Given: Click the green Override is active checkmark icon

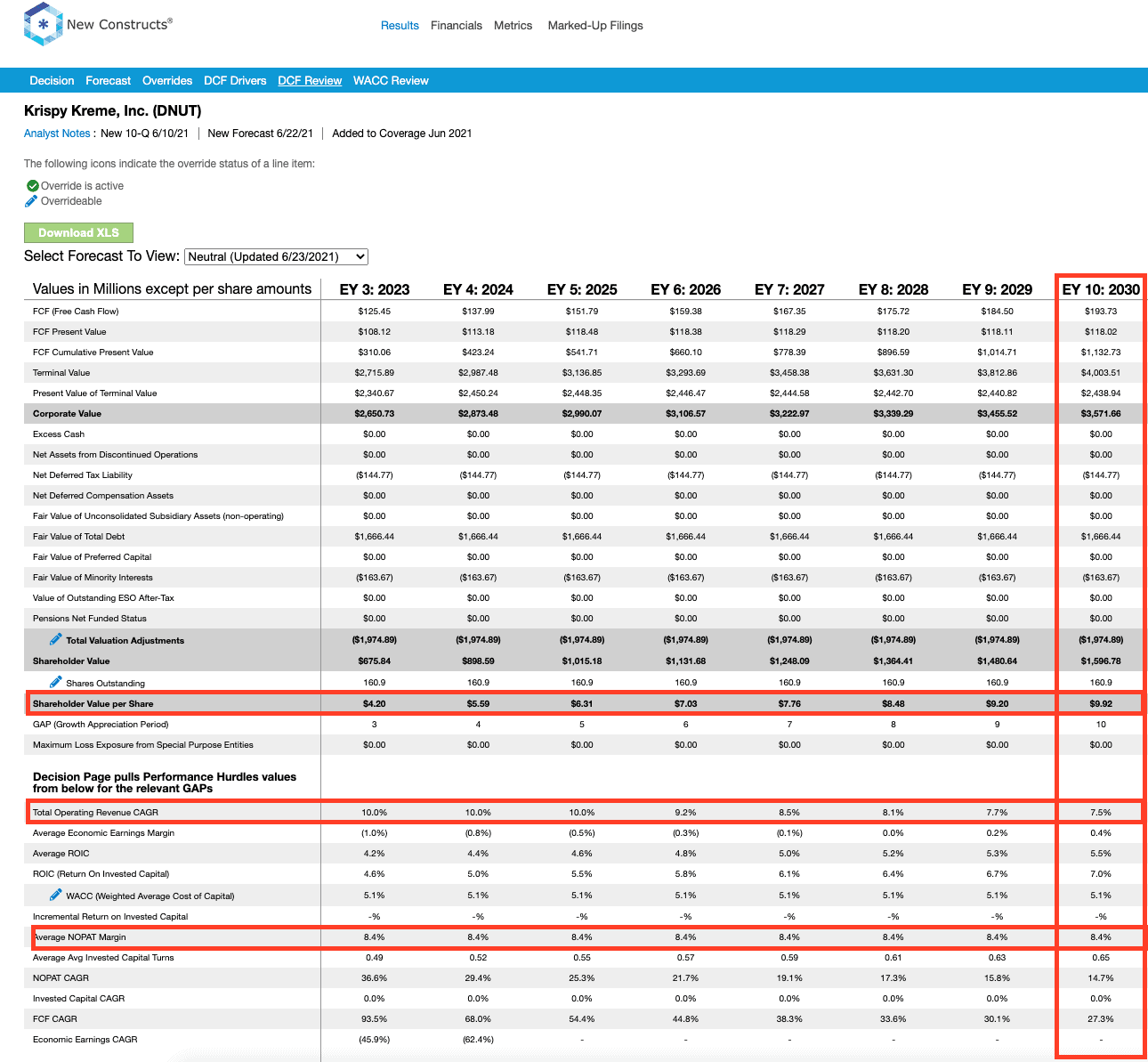Looking at the screenshot, I should pos(32,186).
